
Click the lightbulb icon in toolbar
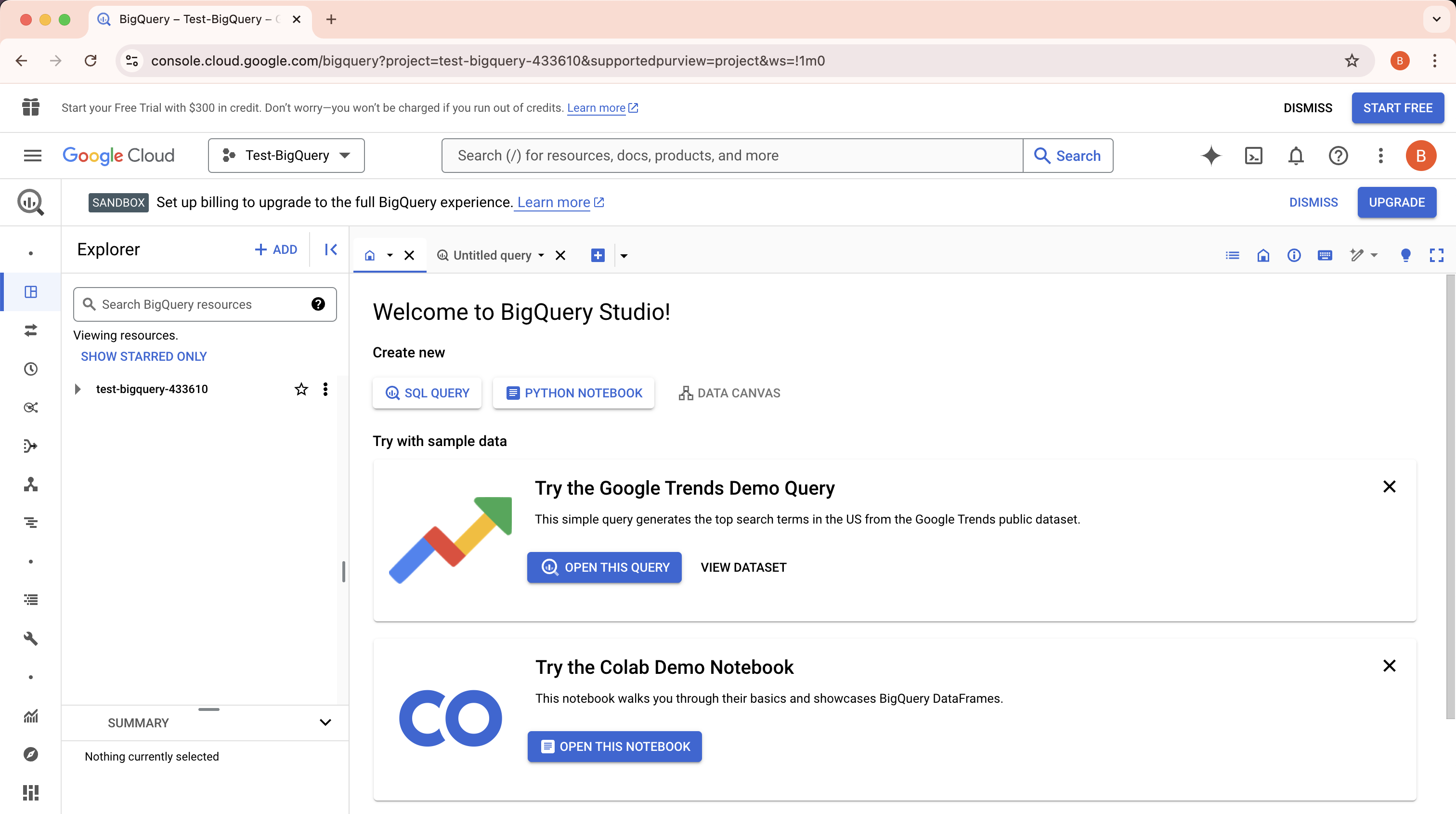(x=1406, y=255)
